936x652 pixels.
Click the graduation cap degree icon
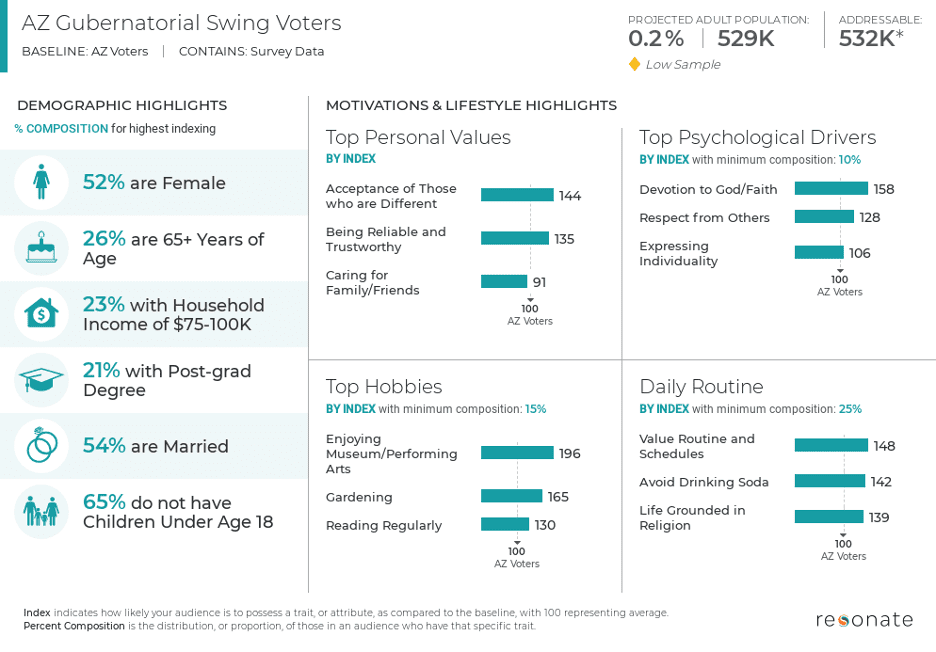(x=41, y=380)
